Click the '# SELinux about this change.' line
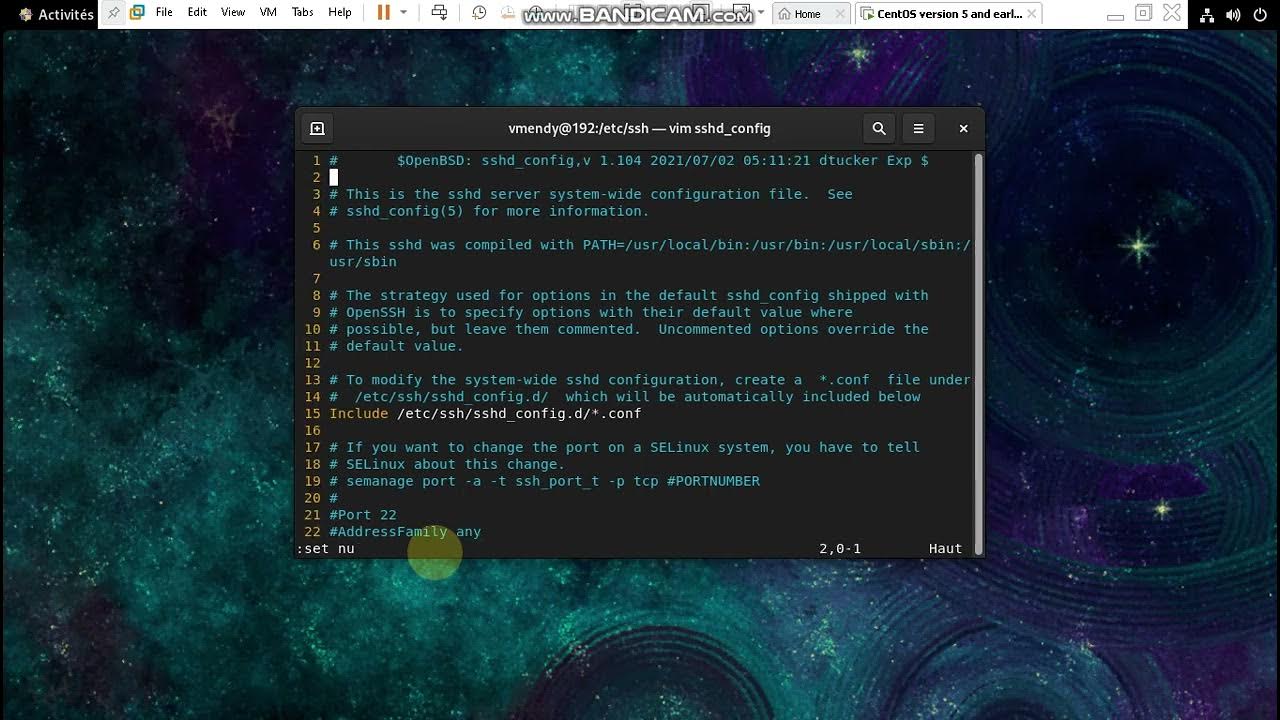The image size is (1280, 720). (447, 464)
